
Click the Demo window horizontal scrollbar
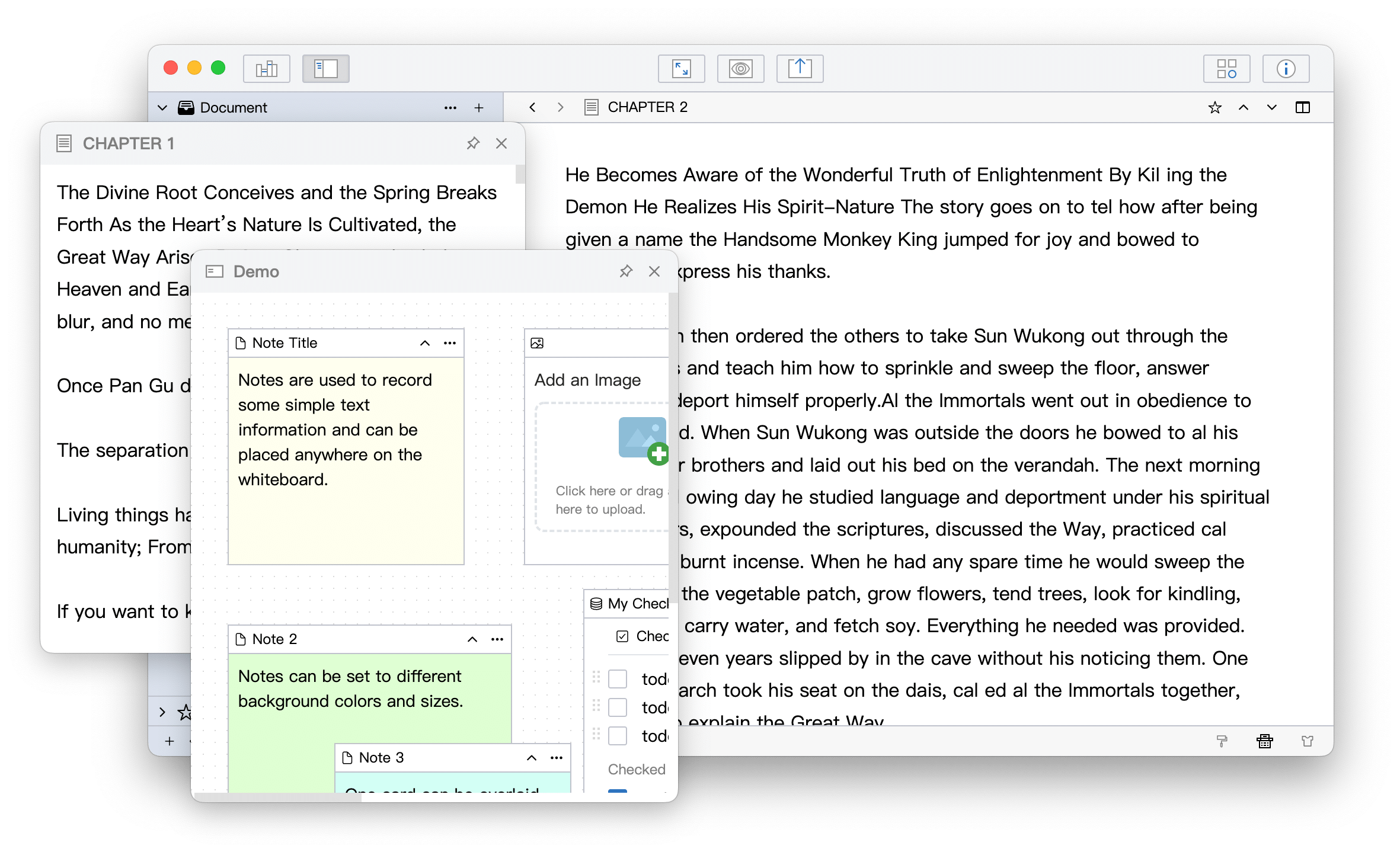(278, 797)
